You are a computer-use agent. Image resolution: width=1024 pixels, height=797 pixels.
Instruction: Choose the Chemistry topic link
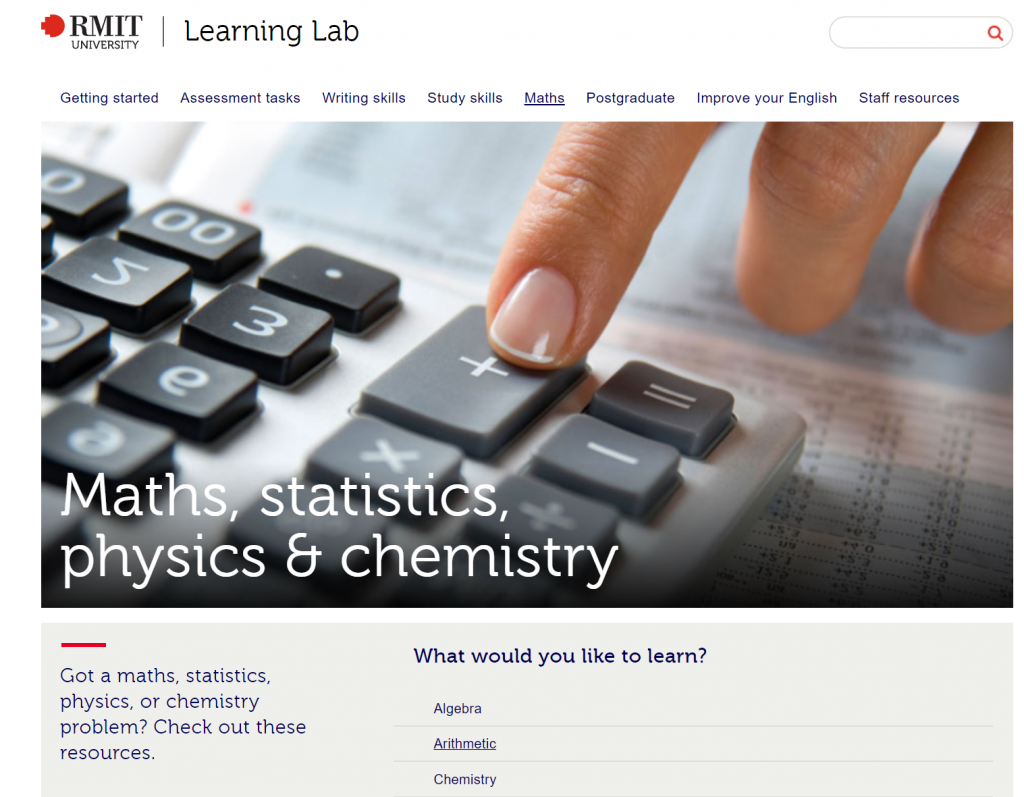[x=464, y=779]
